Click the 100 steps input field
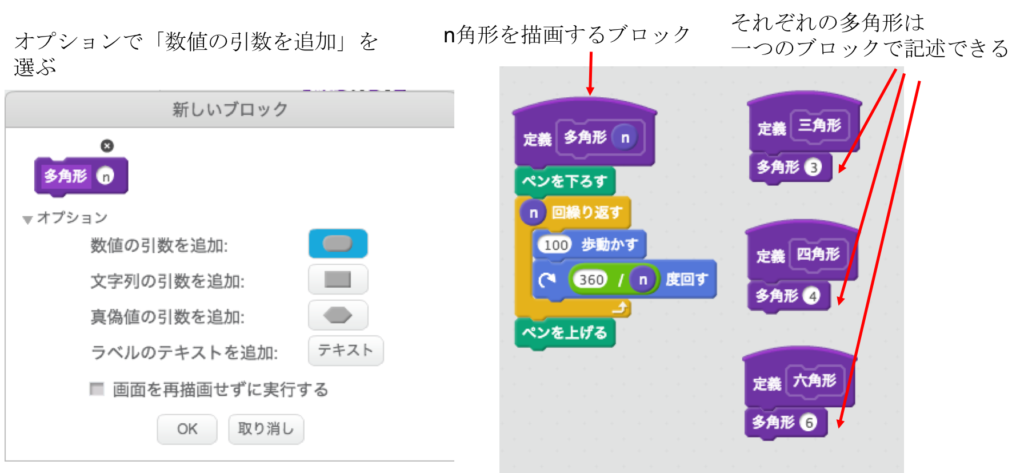 pos(554,245)
